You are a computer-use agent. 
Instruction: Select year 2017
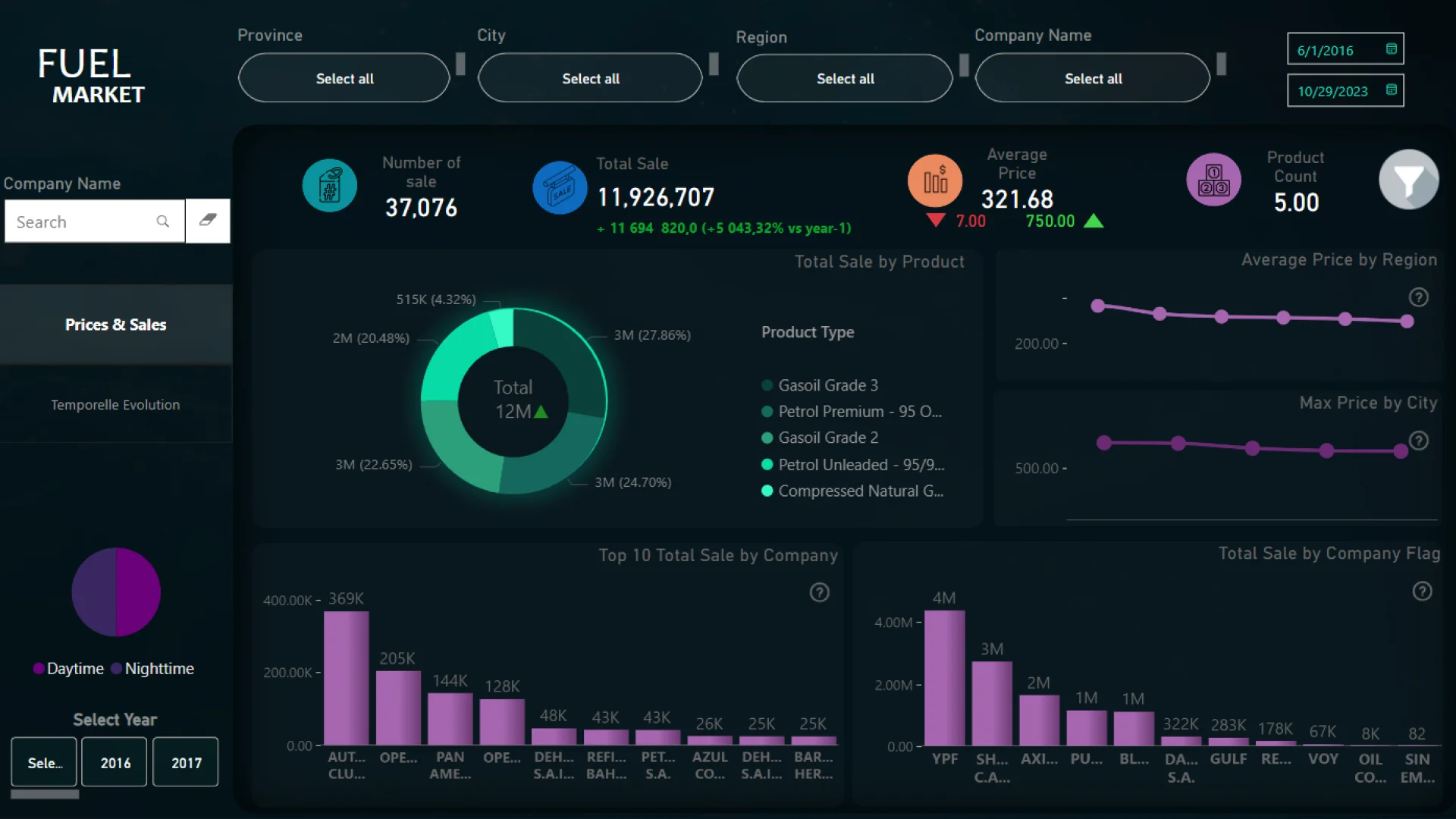pos(186,762)
